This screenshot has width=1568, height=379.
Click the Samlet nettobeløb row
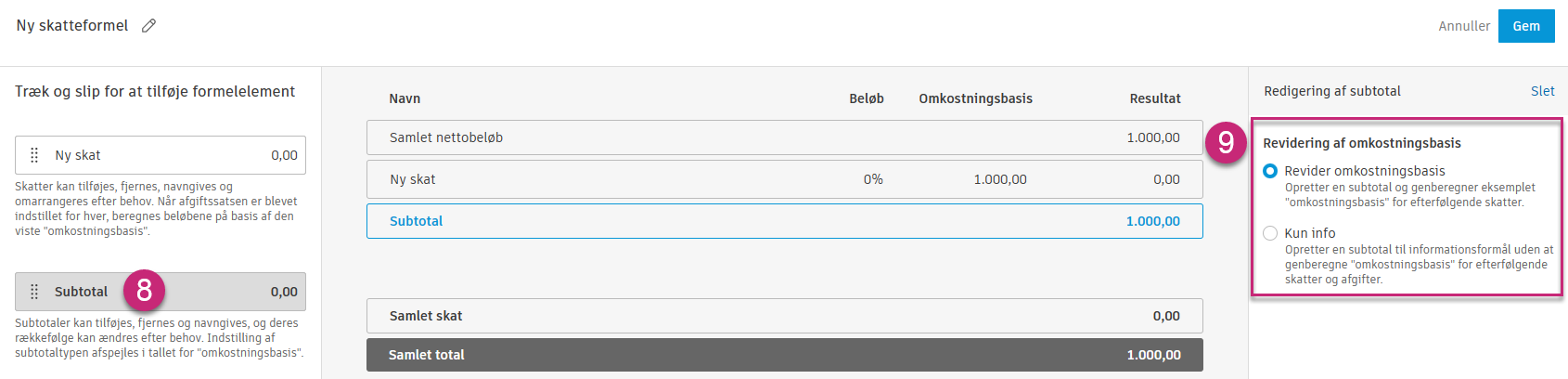tap(784, 137)
